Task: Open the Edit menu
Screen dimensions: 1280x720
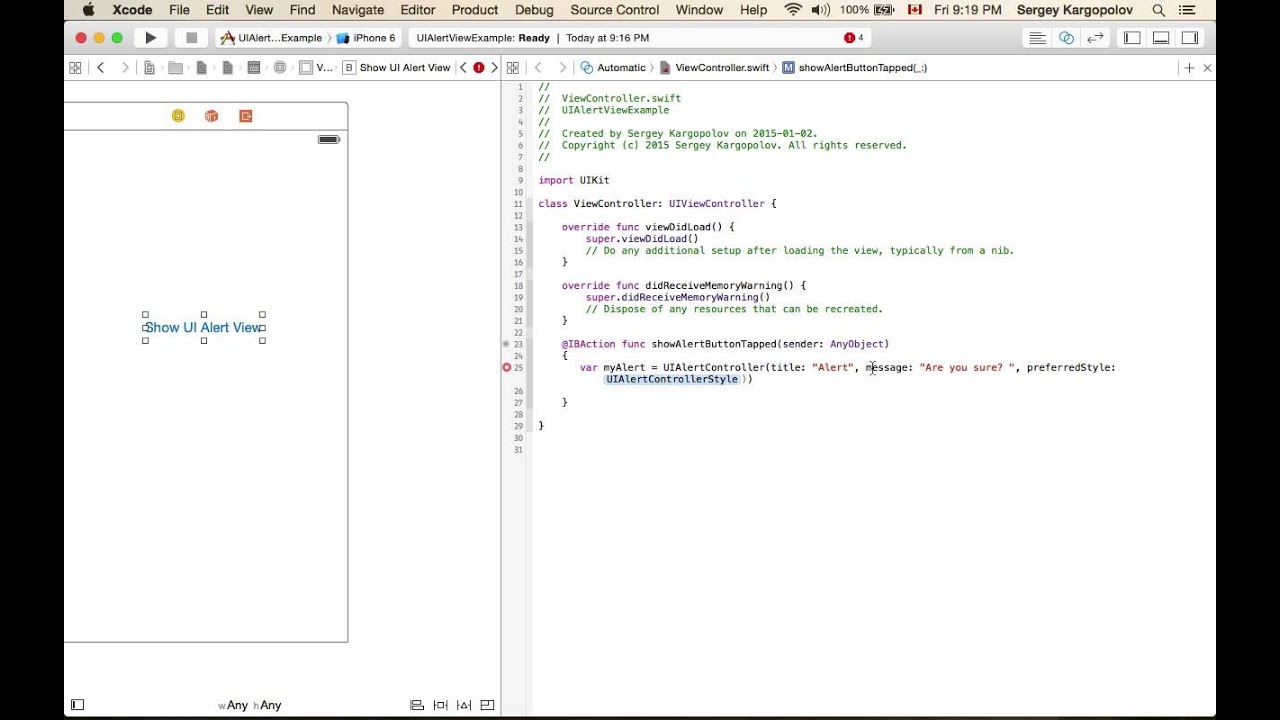Action: pos(217,10)
